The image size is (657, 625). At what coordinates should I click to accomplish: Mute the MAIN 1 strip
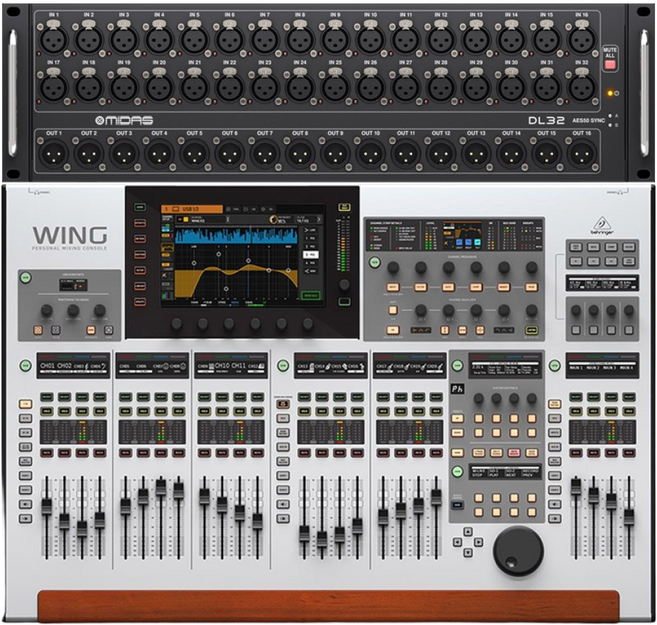tap(576, 453)
